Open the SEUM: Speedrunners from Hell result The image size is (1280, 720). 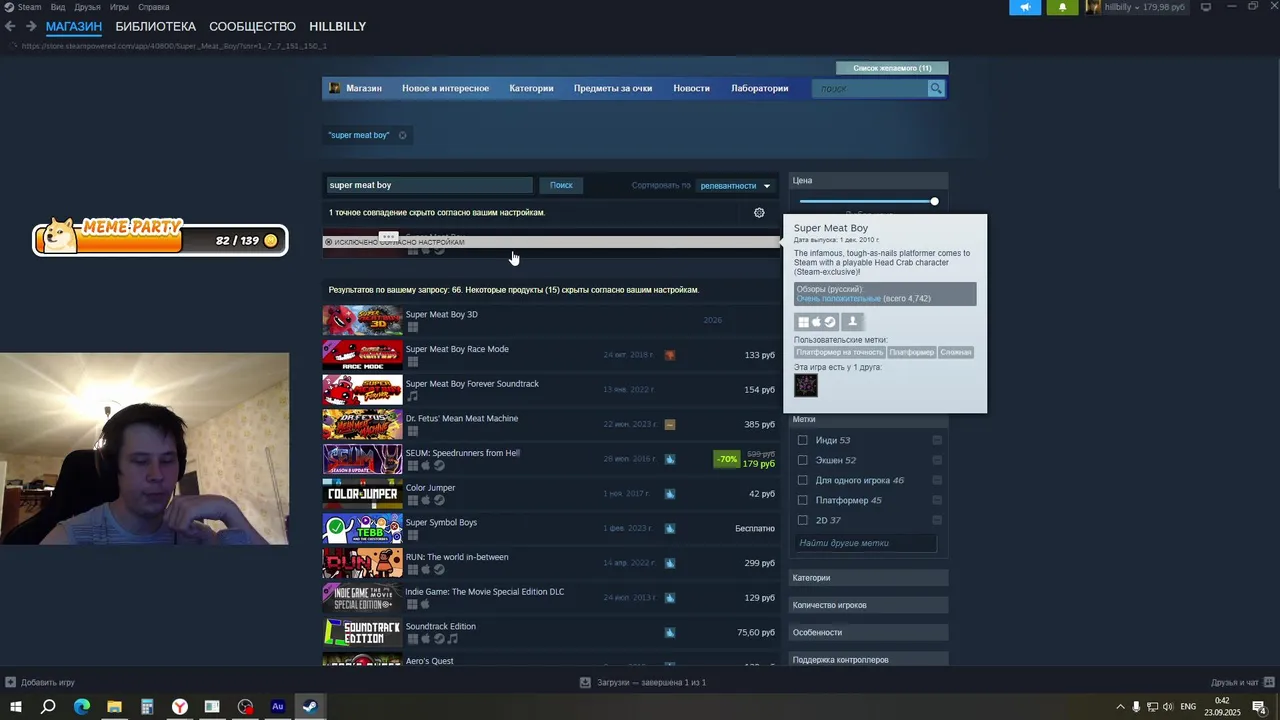coord(550,459)
